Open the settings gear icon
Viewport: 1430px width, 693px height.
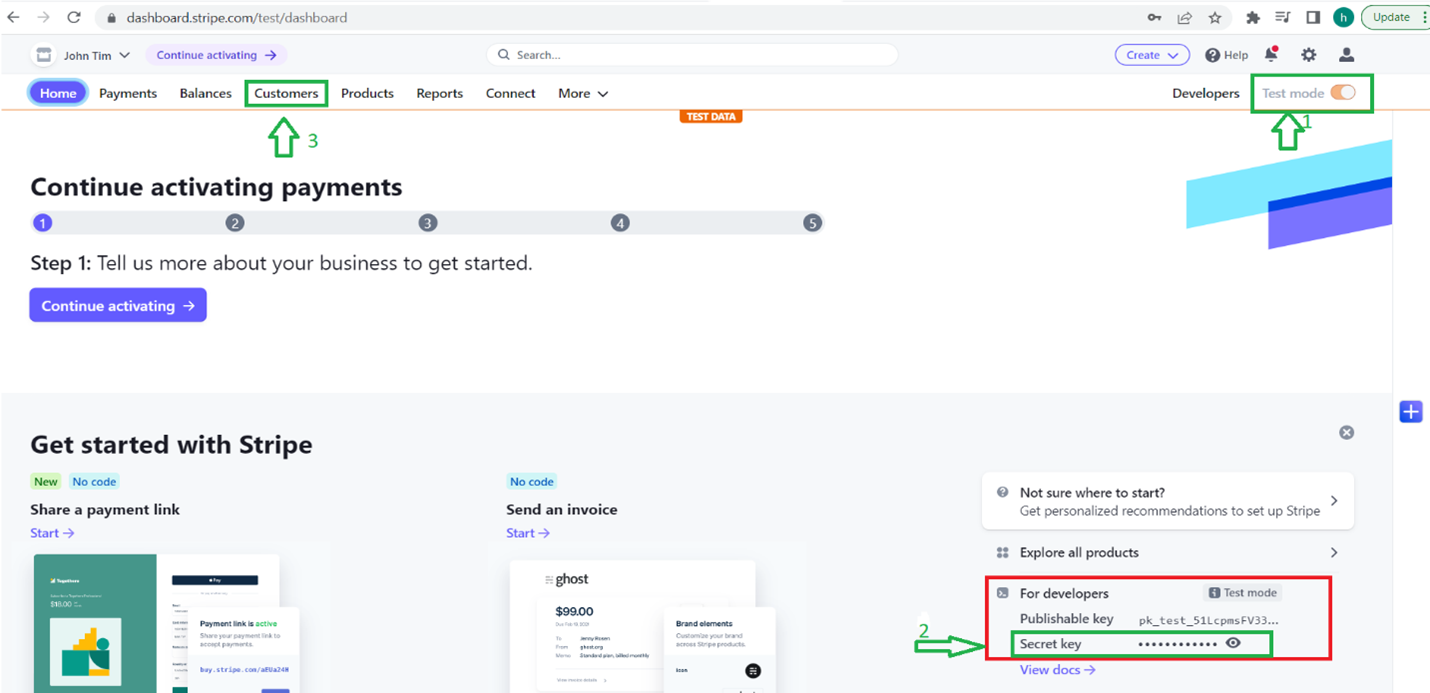pyautogui.click(x=1308, y=55)
